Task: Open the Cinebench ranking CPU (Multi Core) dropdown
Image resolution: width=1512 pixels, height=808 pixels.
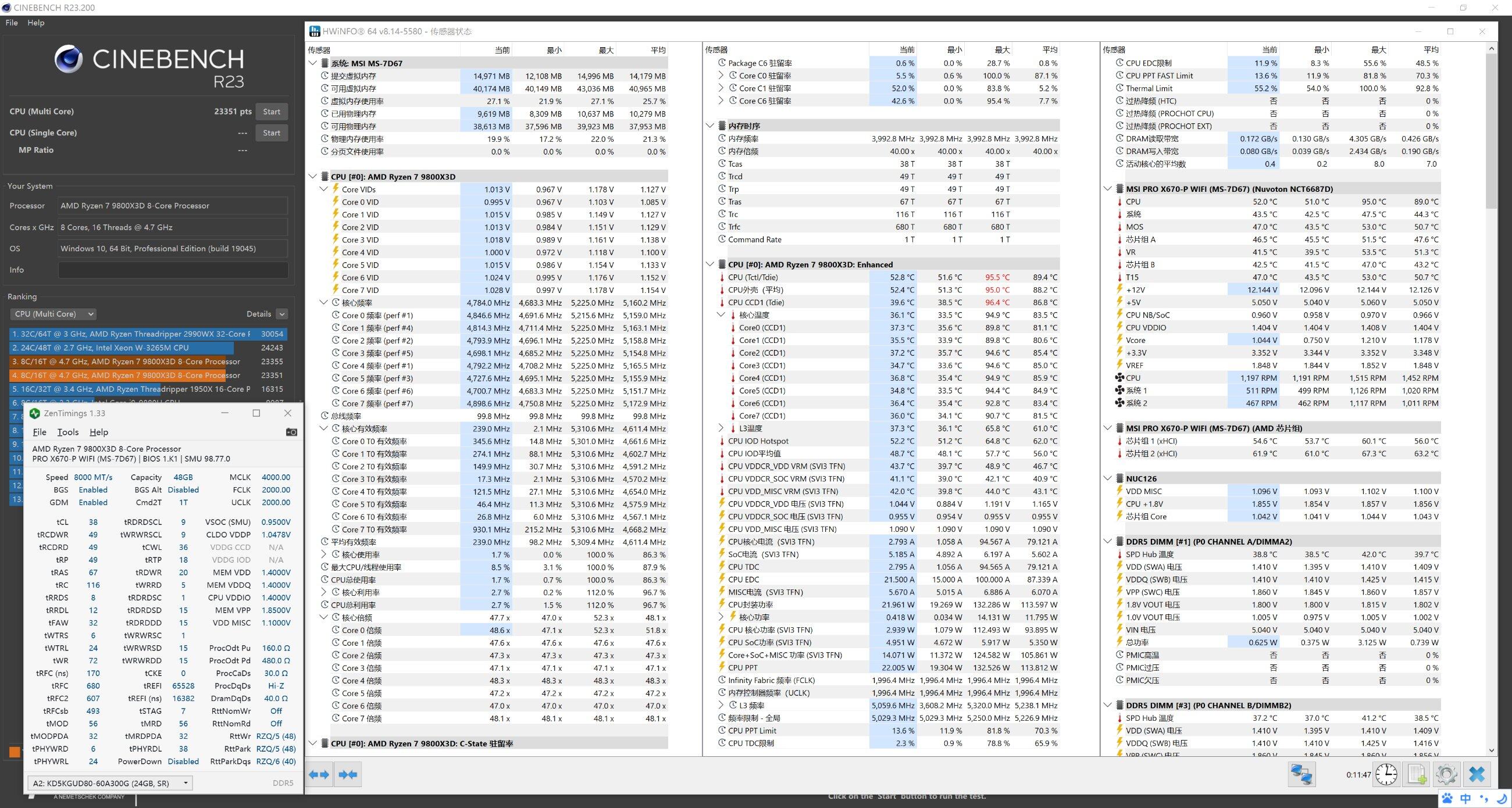Action: click(x=53, y=314)
